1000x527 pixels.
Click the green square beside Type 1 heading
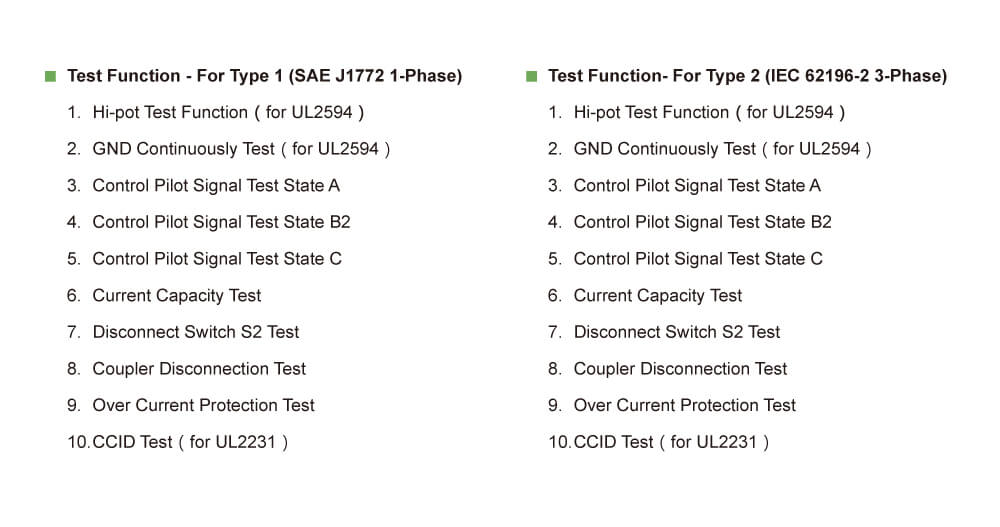(x=50, y=76)
